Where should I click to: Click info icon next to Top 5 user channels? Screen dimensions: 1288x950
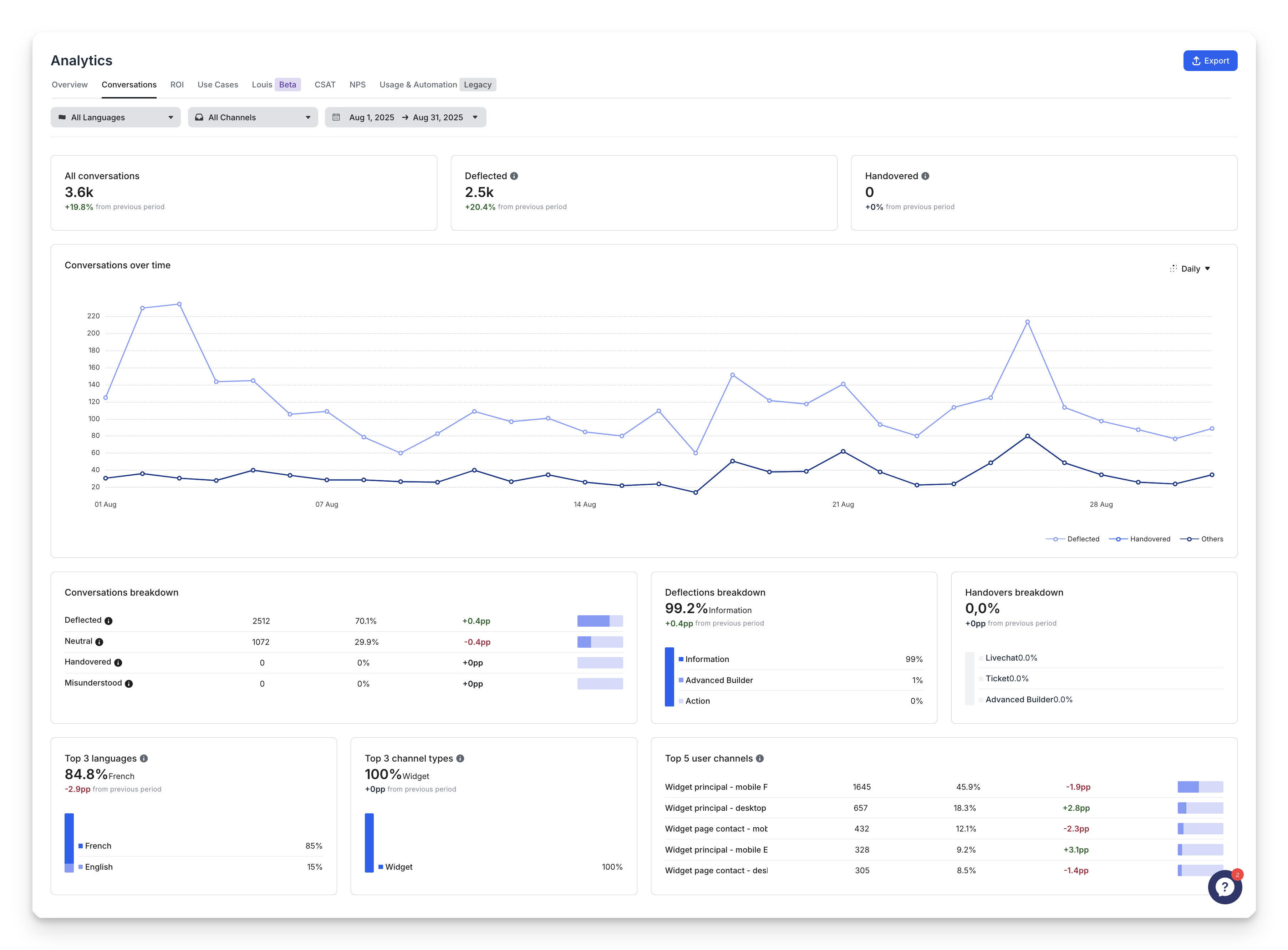[759, 758]
